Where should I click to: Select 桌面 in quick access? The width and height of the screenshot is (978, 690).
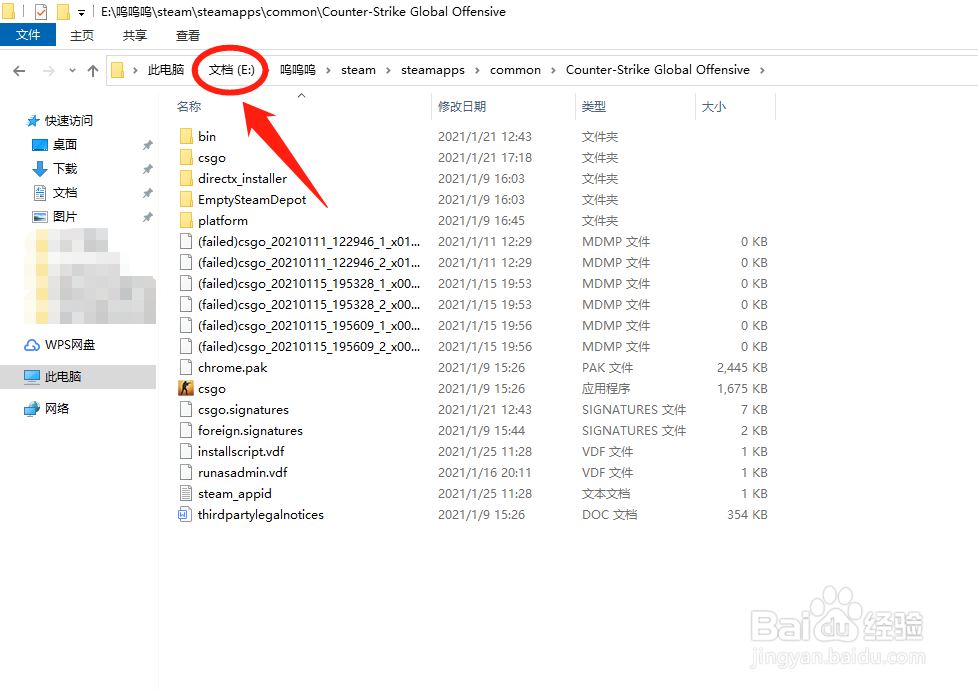point(55,145)
